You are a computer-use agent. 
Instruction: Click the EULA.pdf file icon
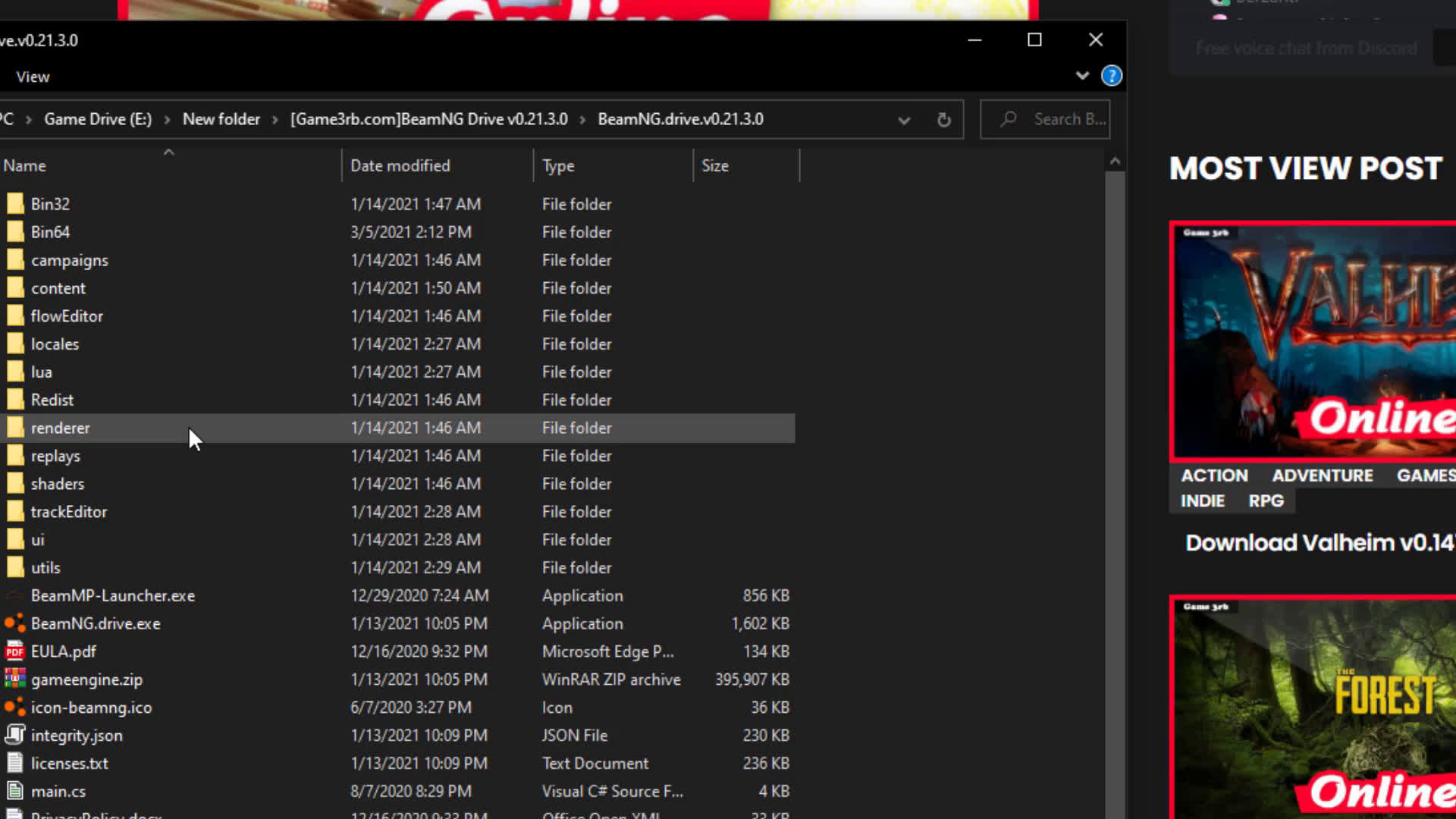pyautogui.click(x=14, y=651)
